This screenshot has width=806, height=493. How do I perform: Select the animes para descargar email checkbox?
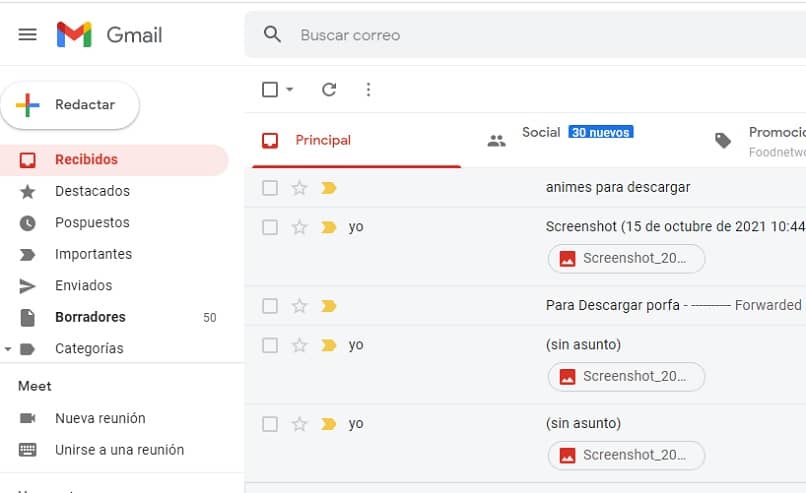tap(270, 188)
